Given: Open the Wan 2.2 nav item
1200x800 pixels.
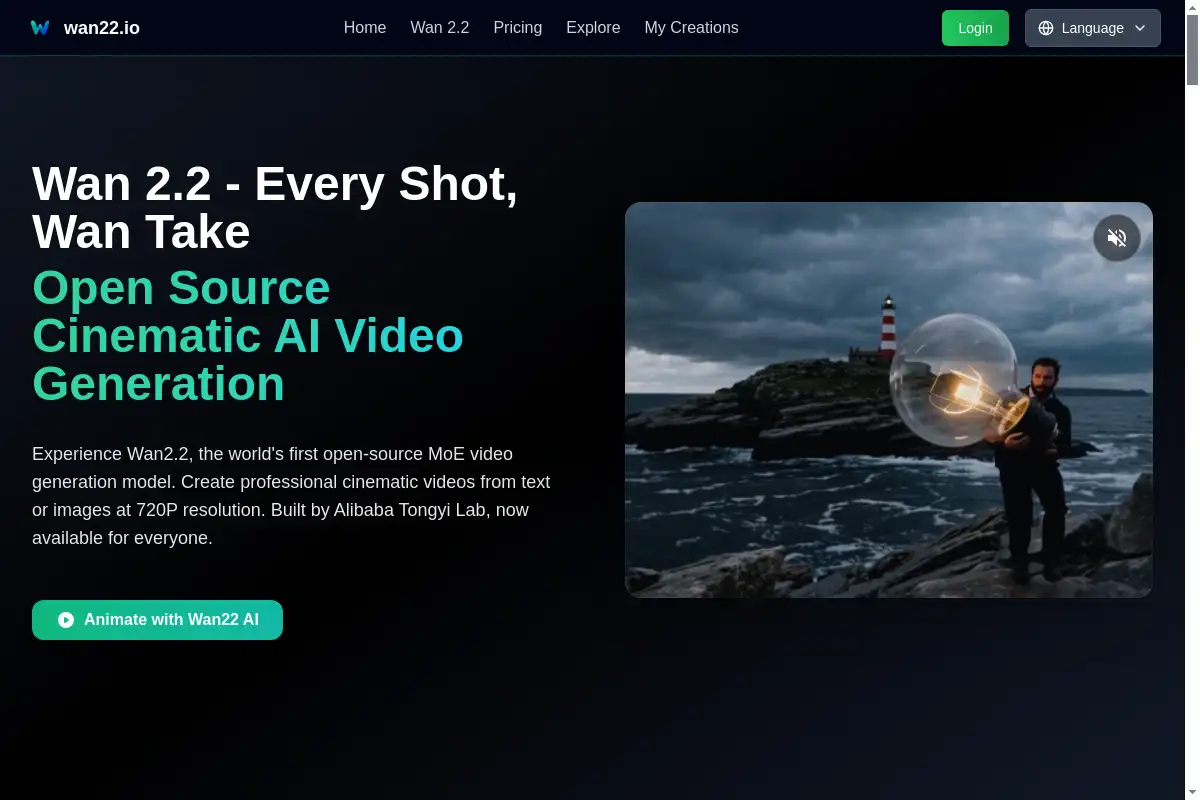Looking at the screenshot, I should click(440, 28).
